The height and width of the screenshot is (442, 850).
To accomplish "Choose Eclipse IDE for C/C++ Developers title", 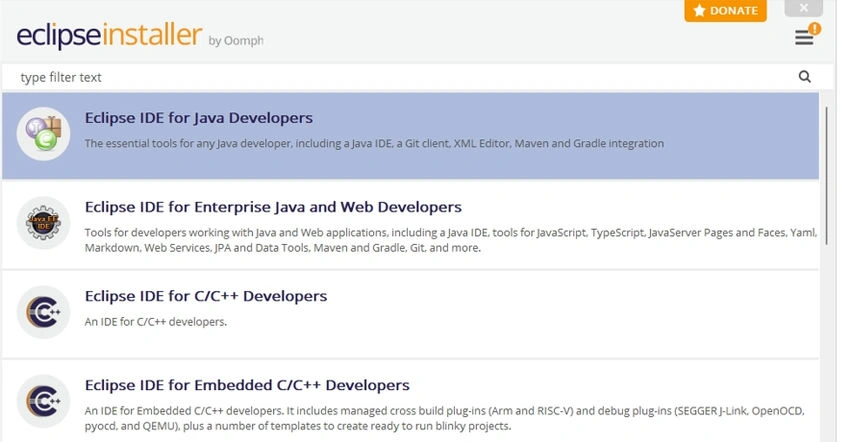I will pyautogui.click(x=205, y=296).
